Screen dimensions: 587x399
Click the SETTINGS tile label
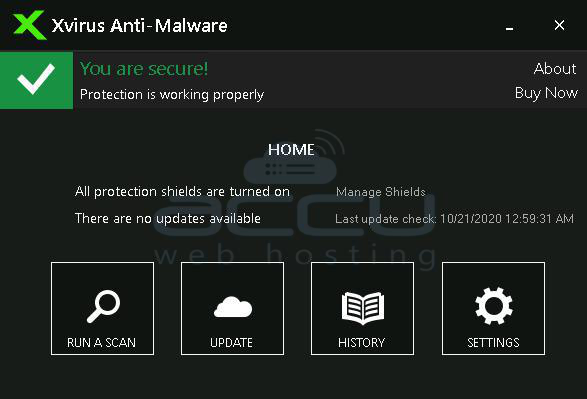493,342
